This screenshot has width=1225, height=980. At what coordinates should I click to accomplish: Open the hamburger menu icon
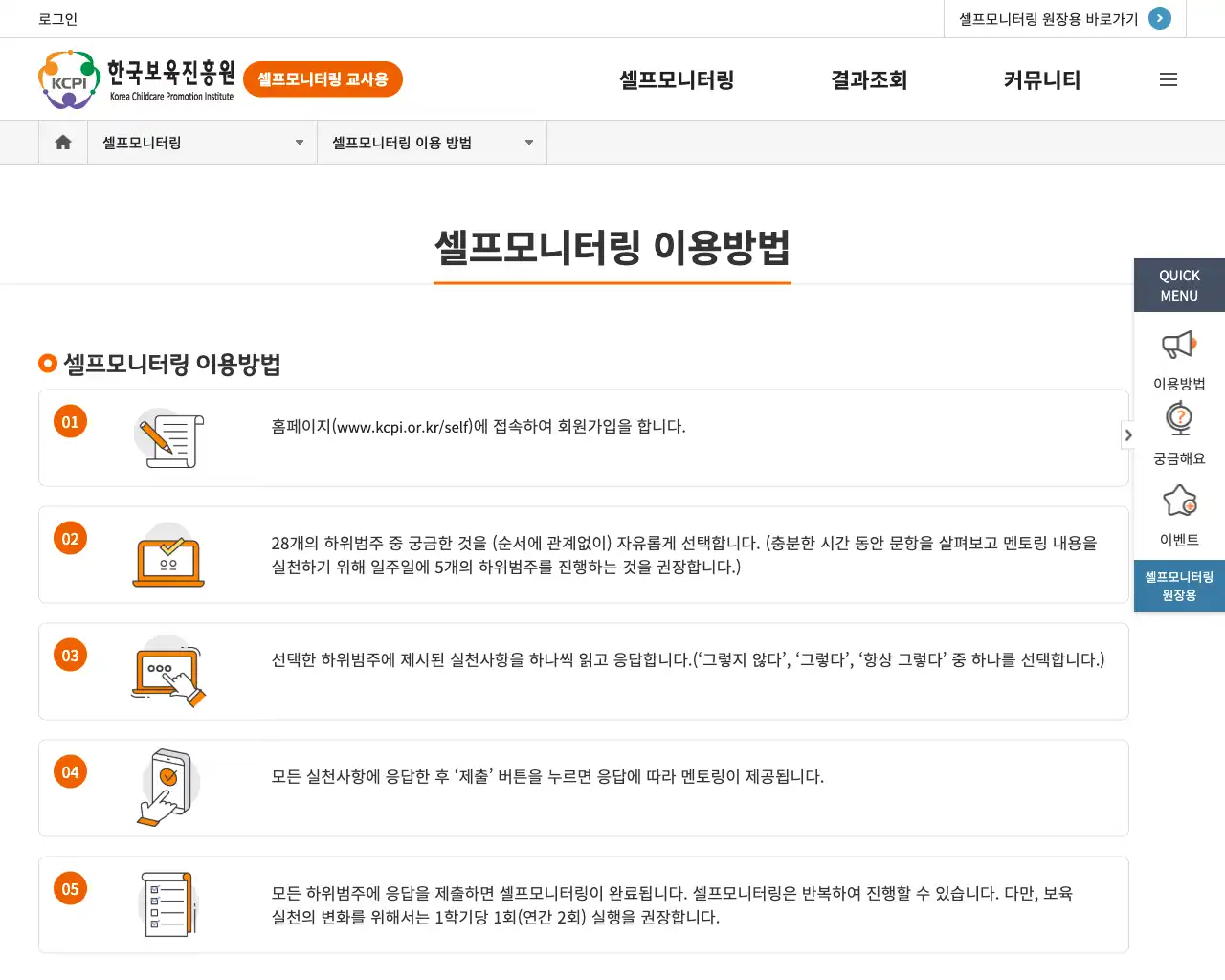click(1169, 79)
